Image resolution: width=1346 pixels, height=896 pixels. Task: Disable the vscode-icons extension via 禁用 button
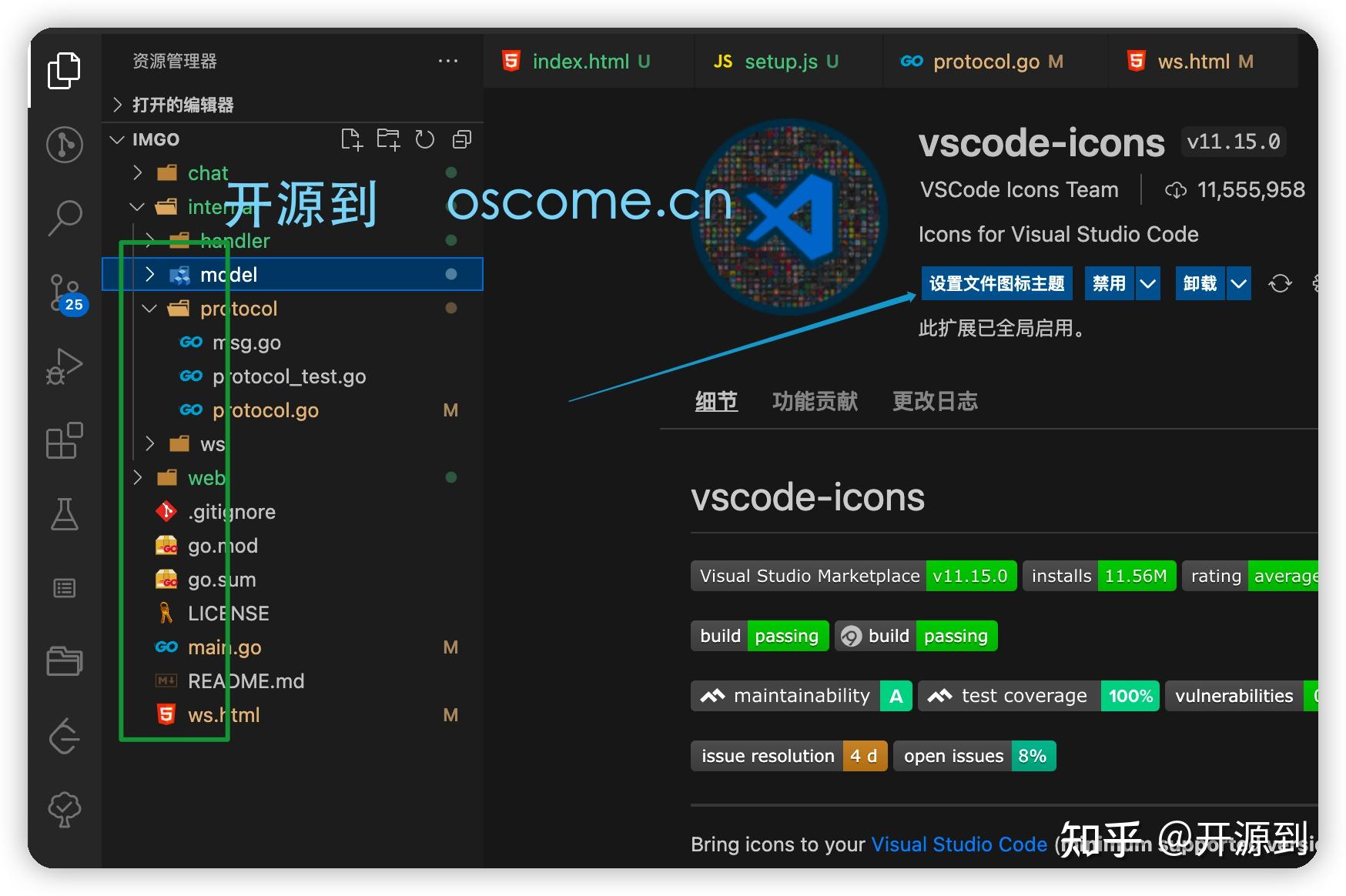coord(1109,283)
